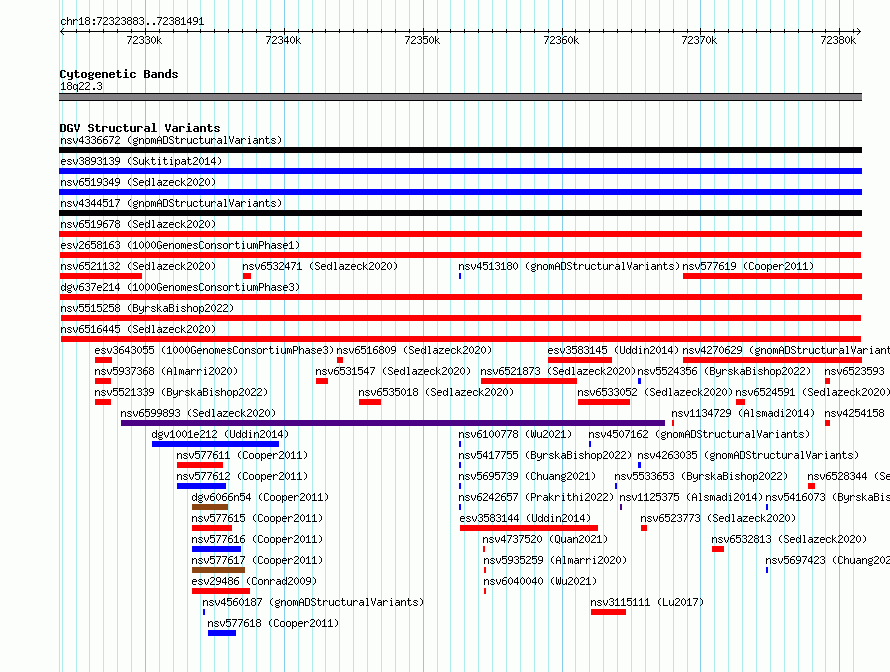Open the nsv6519678 Sedlazeck2020 label
890x672 pixels.
click(138, 224)
